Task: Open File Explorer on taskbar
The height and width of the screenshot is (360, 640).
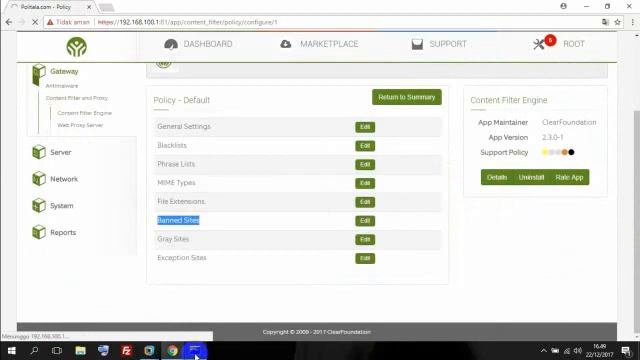Action: click(x=80, y=351)
